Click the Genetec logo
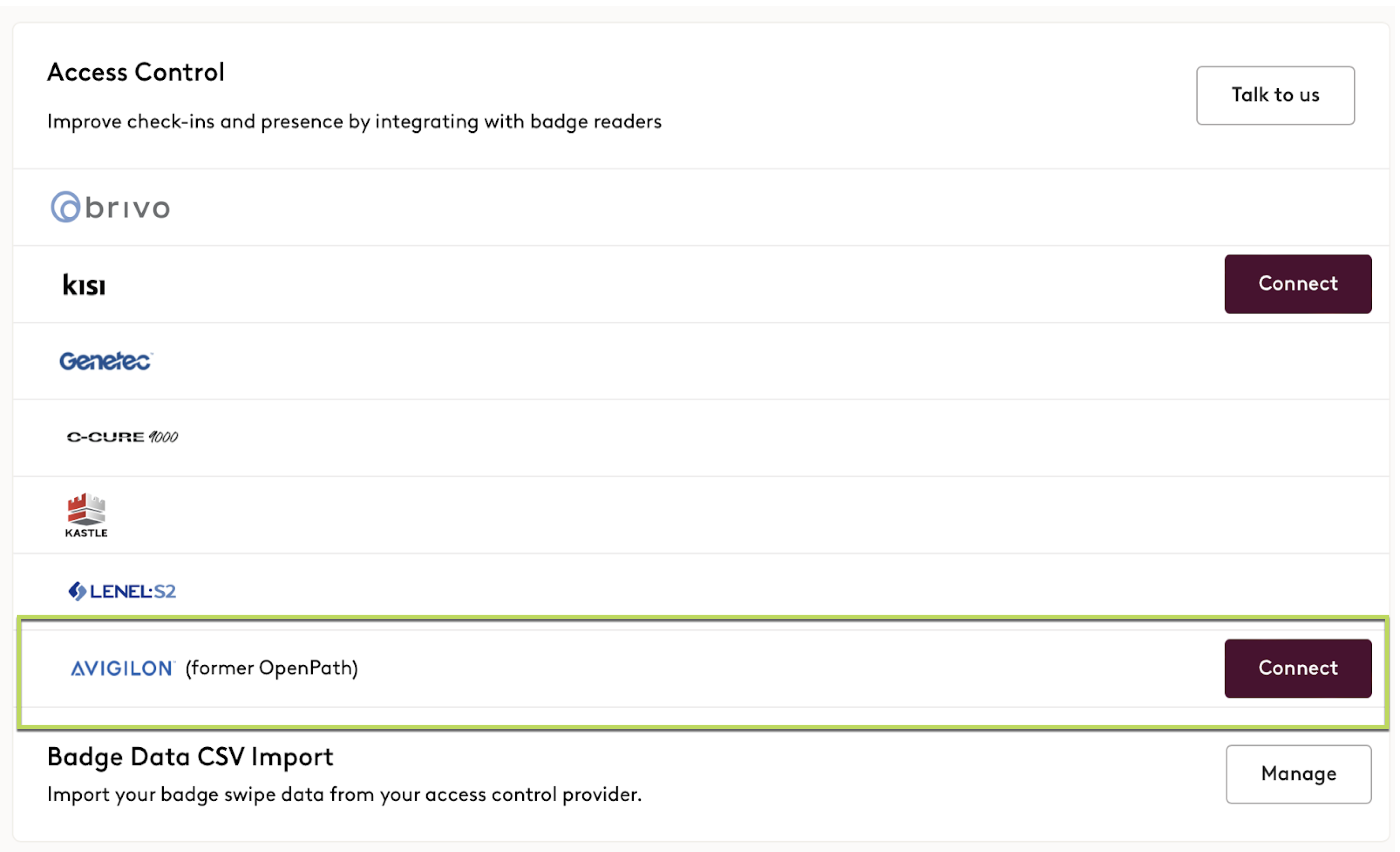This screenshot has width=1400, height=852. (105, 361)
